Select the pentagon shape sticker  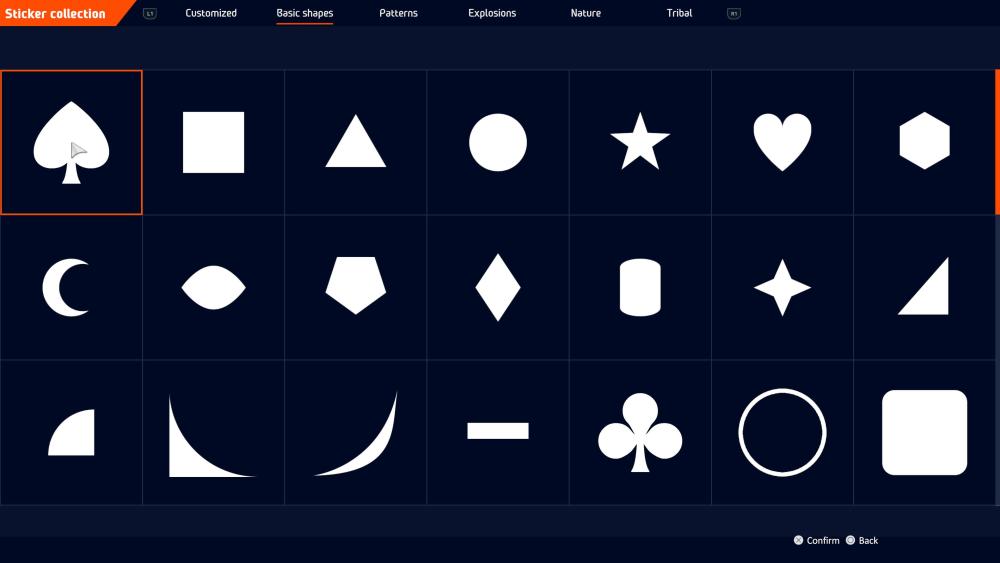pyautogui.click(x=355, y=286)
